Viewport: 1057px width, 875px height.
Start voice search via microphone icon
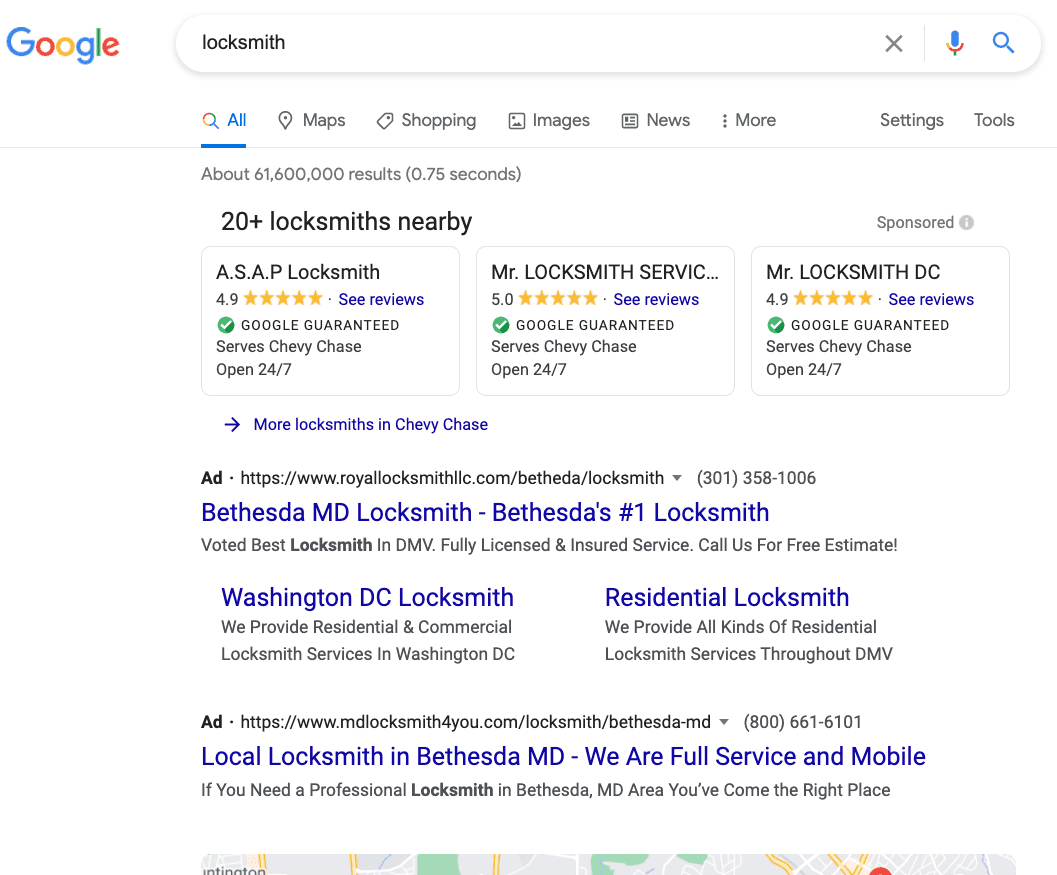pos(955,43)
